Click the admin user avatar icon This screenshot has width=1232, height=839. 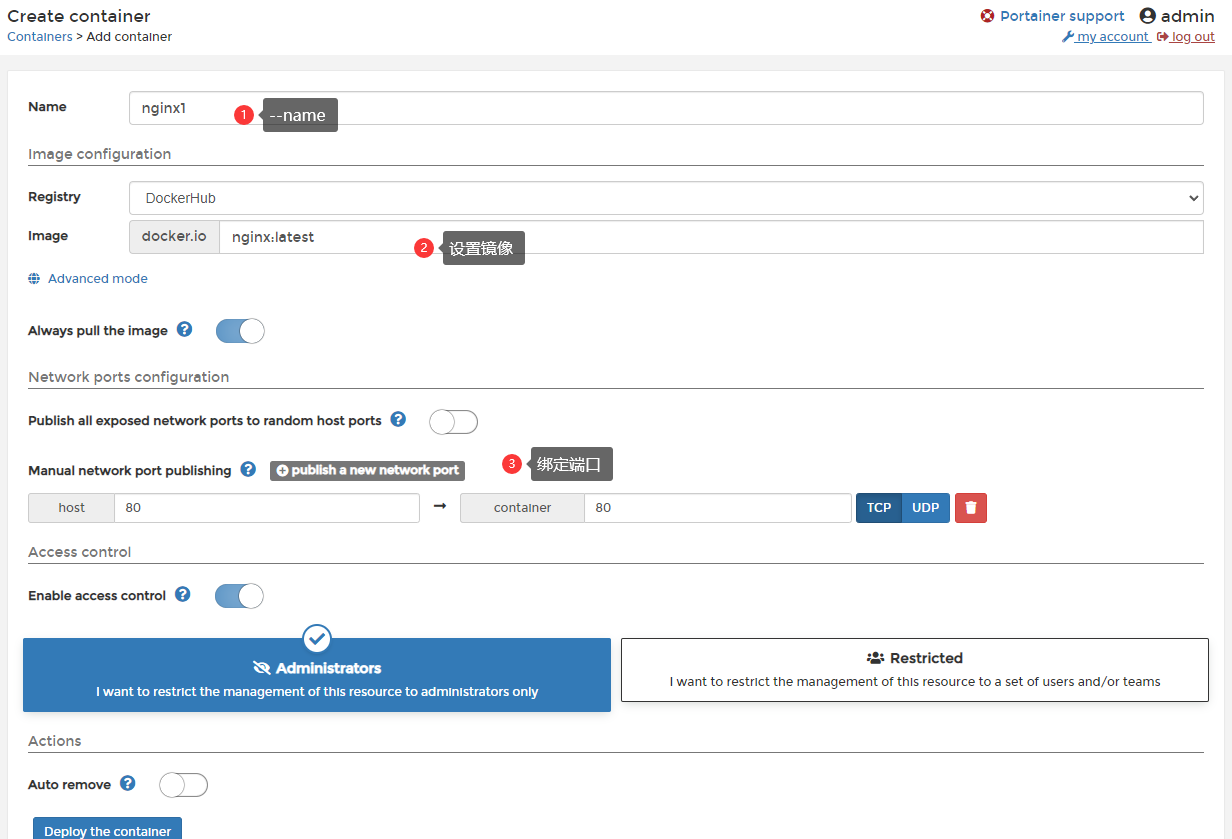point(1147,16)
